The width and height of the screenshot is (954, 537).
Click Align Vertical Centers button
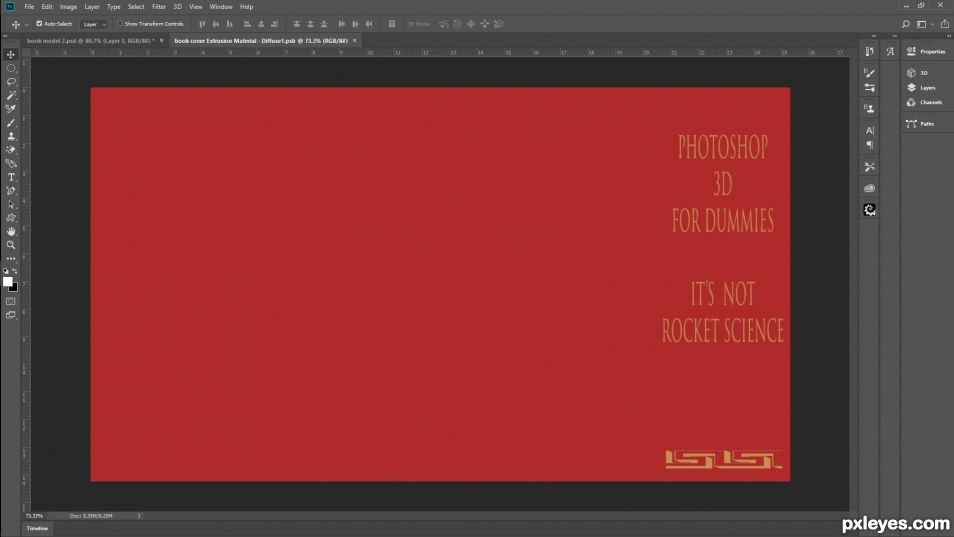coord(215,24)
